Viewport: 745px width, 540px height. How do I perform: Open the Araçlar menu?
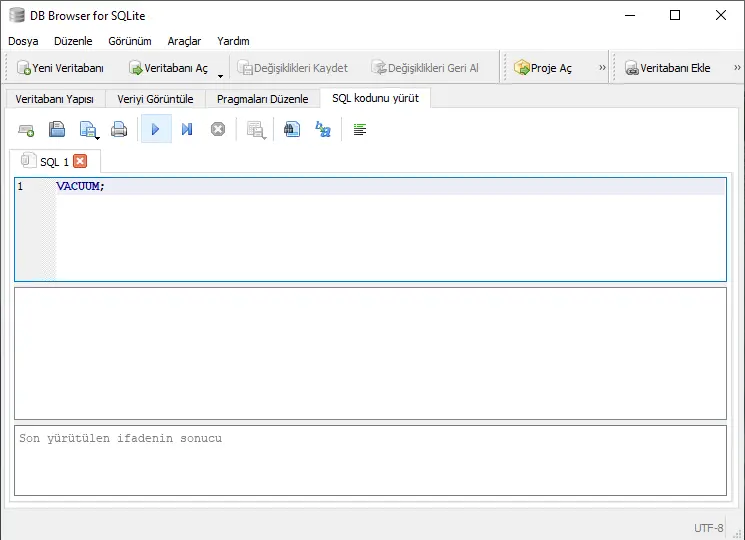[x=184, y=41]
